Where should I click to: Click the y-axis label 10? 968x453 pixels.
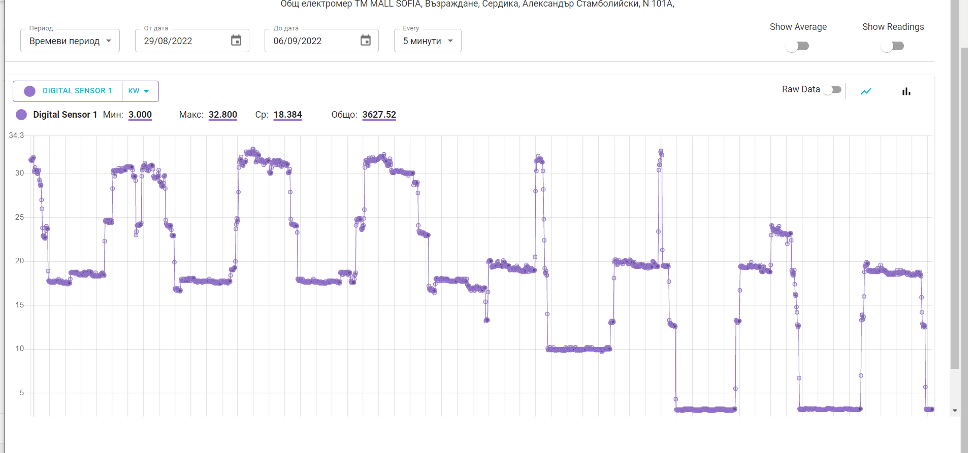click(x=20, y=349)
